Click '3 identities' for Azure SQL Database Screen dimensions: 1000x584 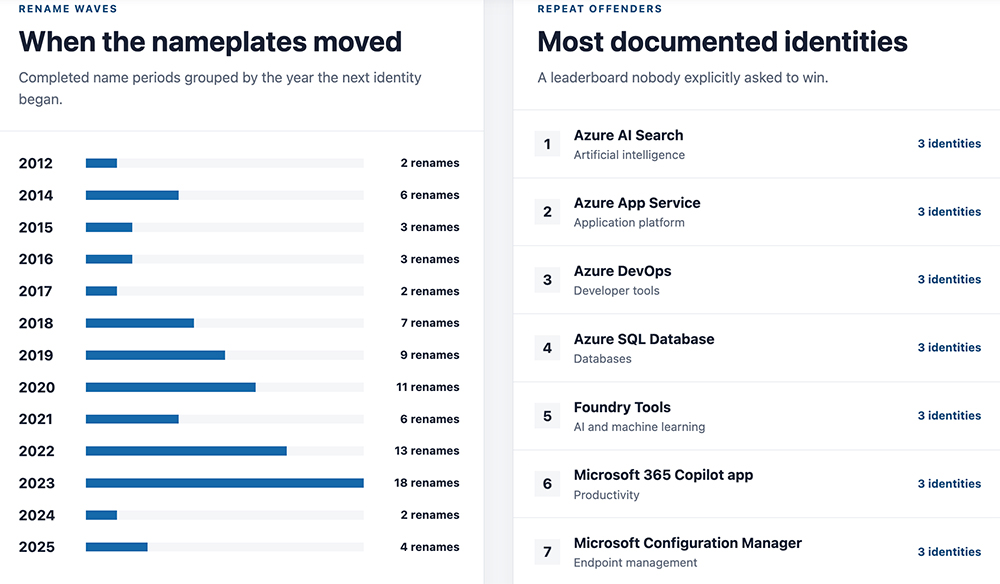(x=949, y=347)
